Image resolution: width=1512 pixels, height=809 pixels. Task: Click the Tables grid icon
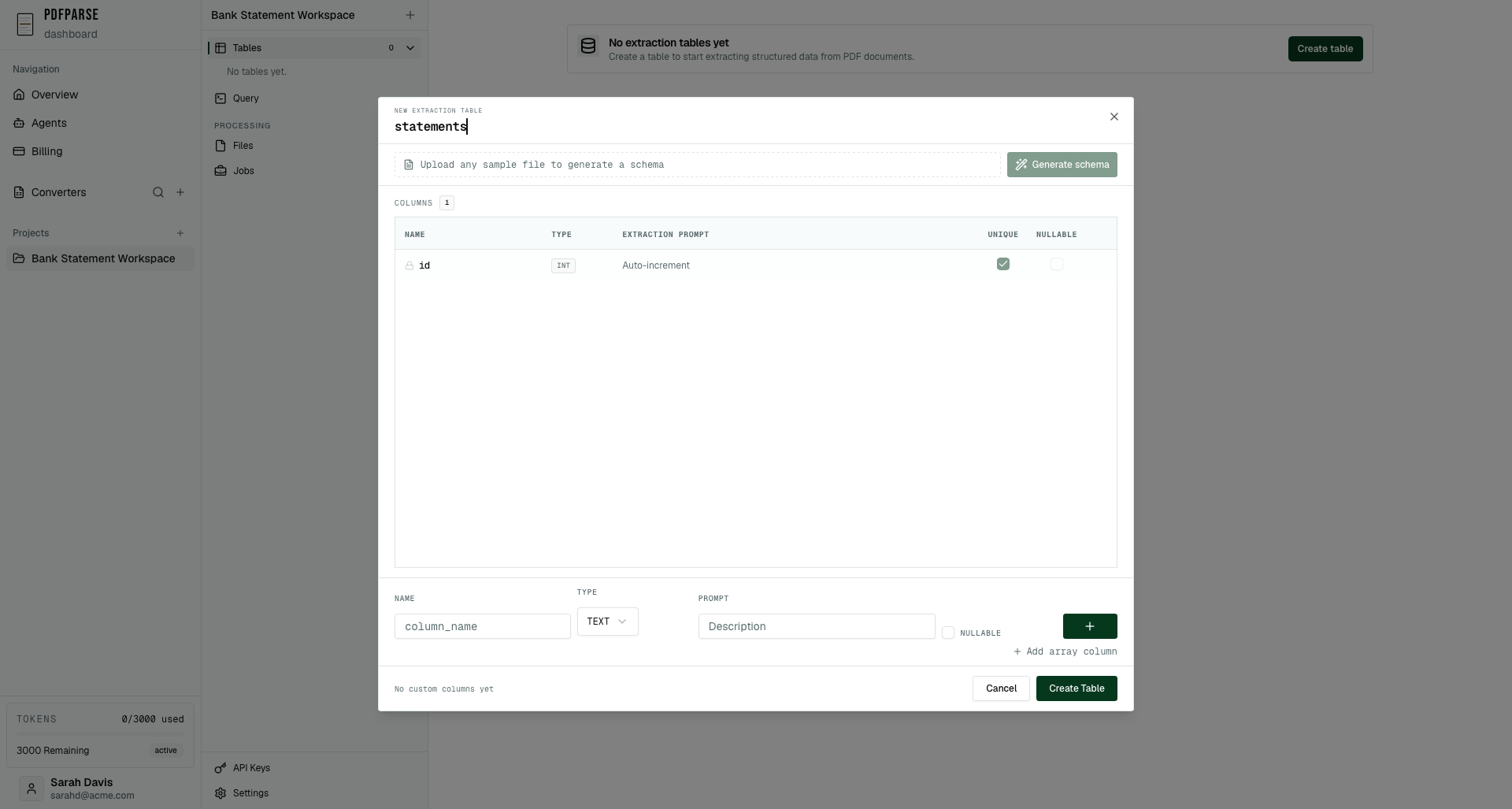click(221, 48)
